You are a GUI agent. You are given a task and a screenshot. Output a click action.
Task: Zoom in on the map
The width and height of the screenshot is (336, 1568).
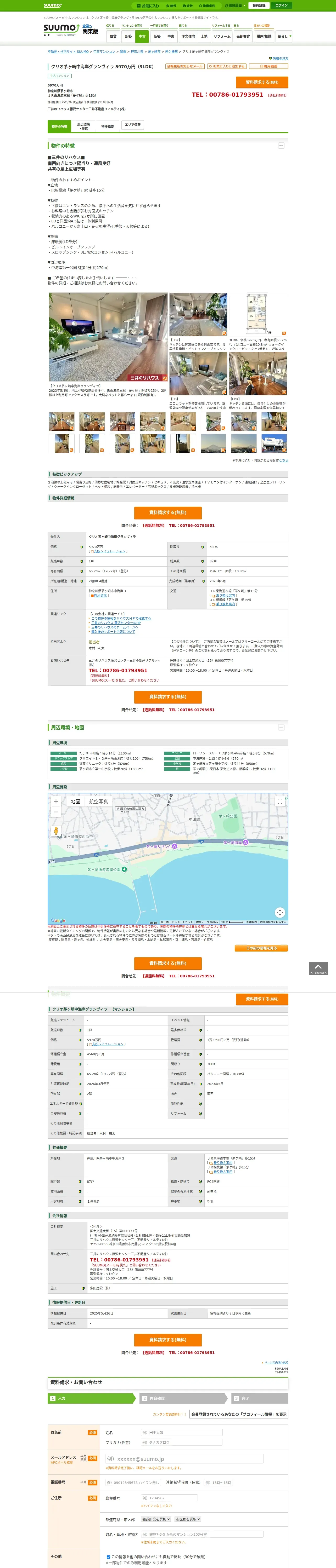click(x=56, y=801)
